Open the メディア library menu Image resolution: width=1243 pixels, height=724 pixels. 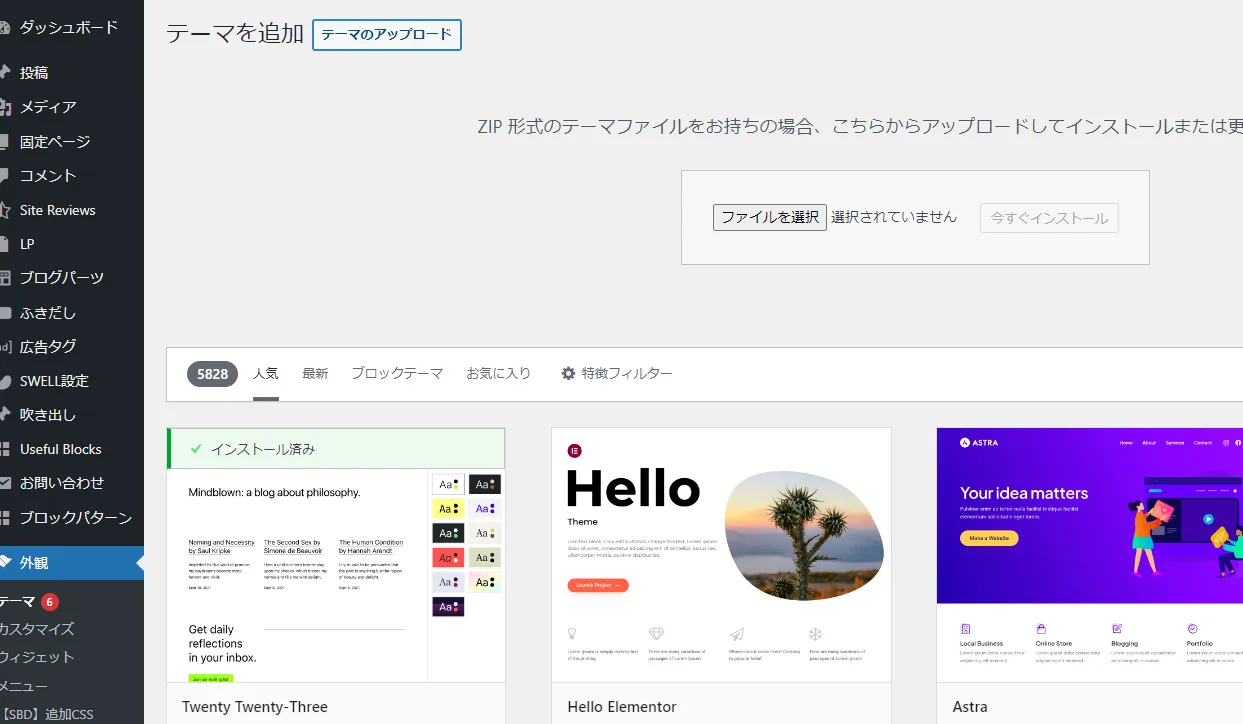tap(48, 107)
